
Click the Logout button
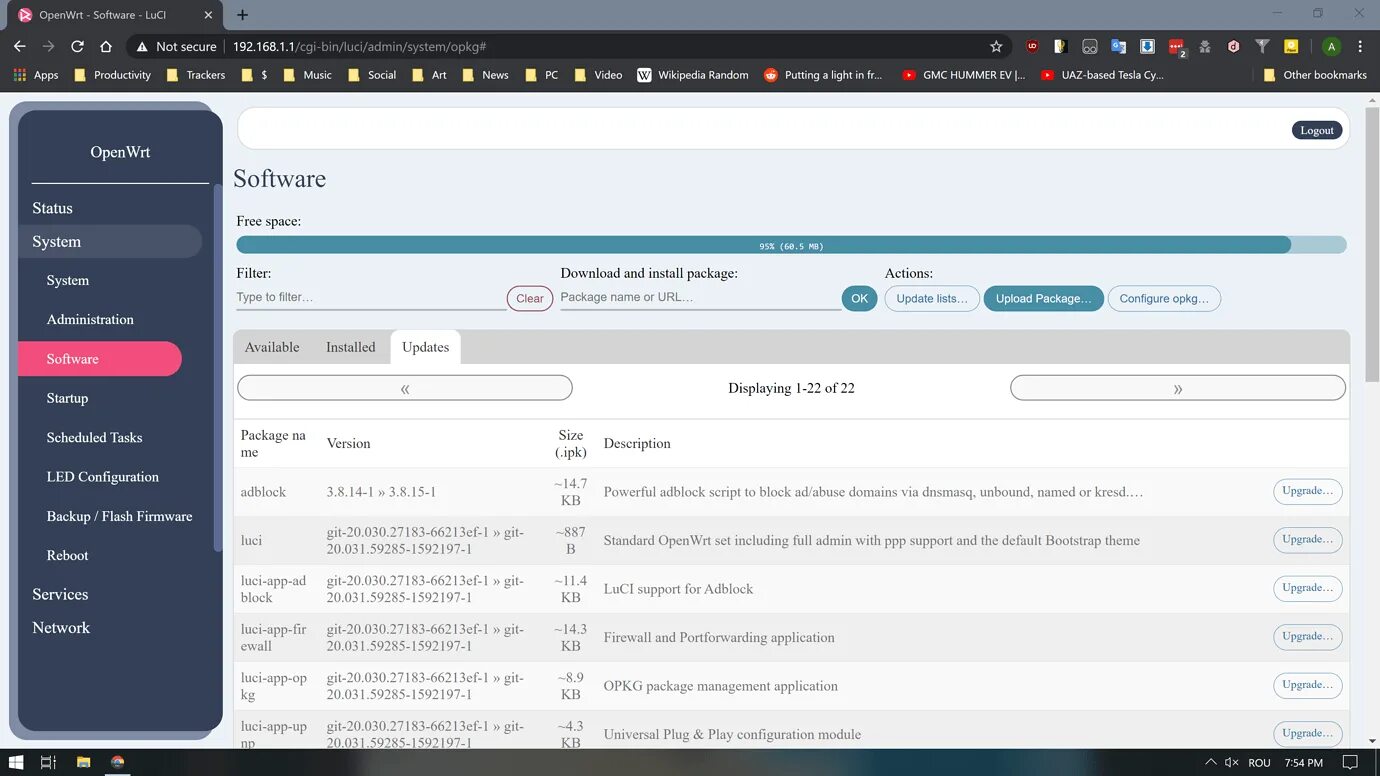pos(1317,130)
